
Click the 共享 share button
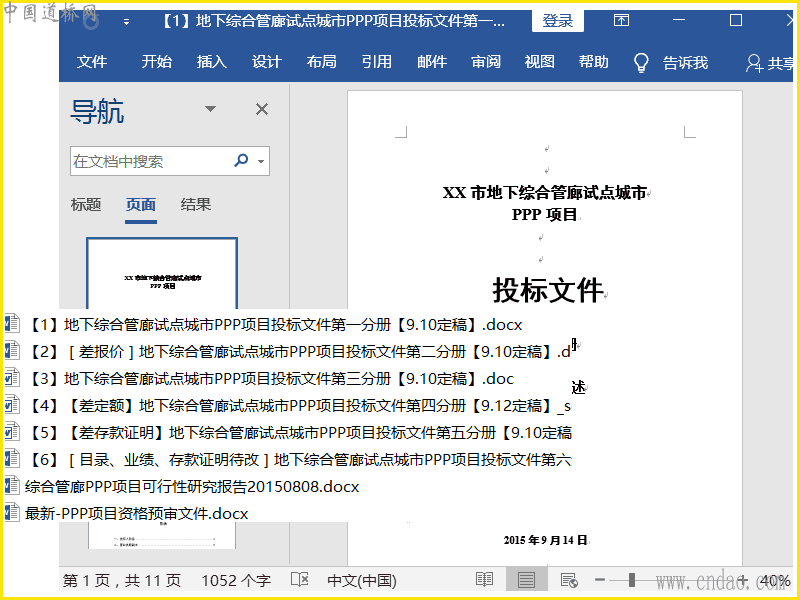769,63
